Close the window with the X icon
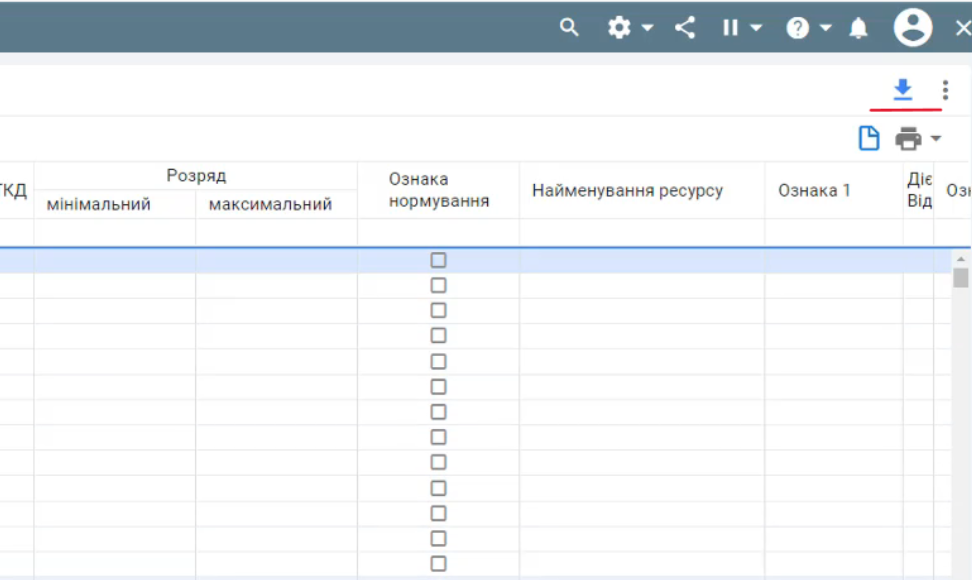Screen dimensions: 972x580 (x=963, y=28)
